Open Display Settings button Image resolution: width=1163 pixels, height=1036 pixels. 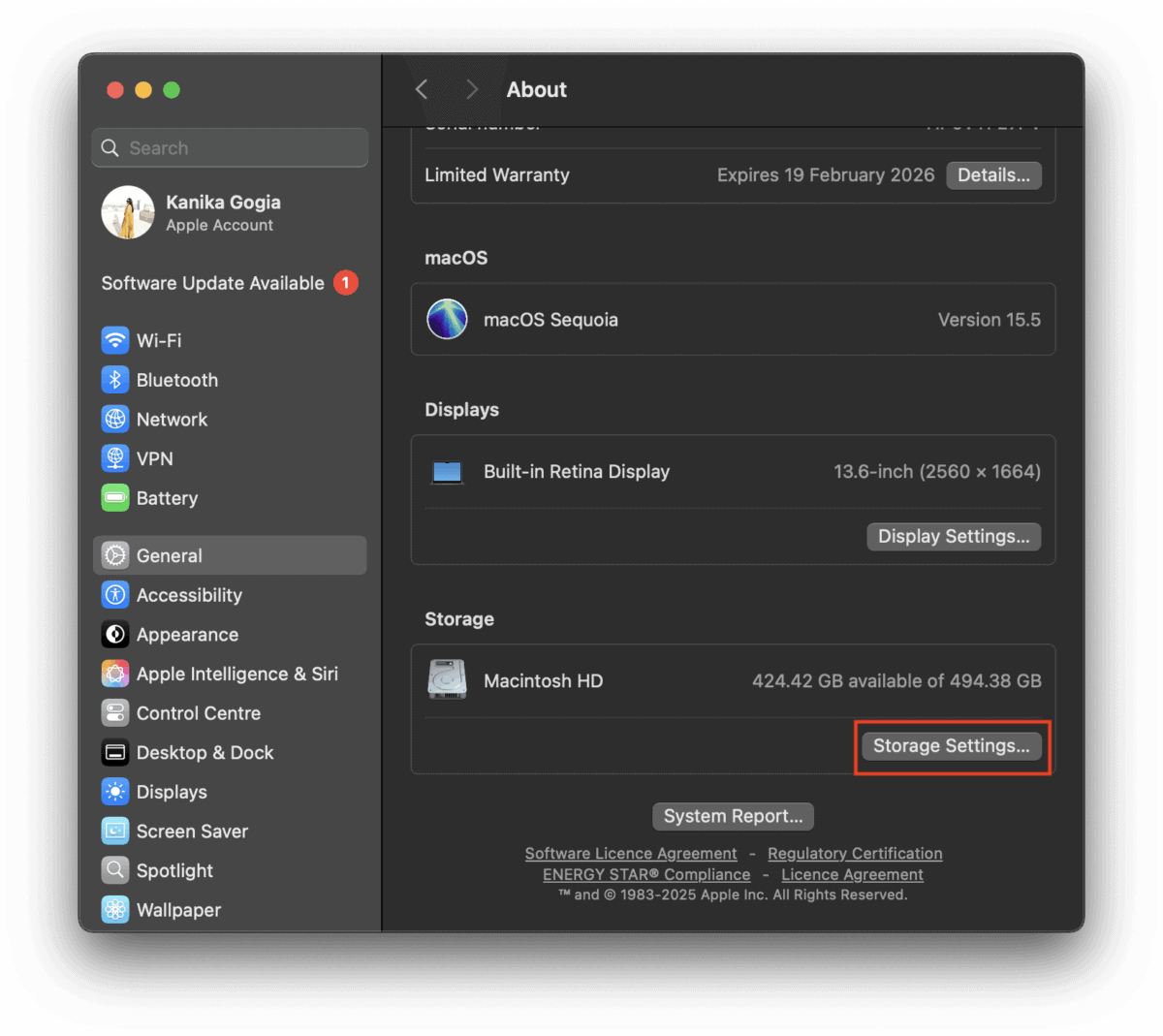tap(954, 537)
